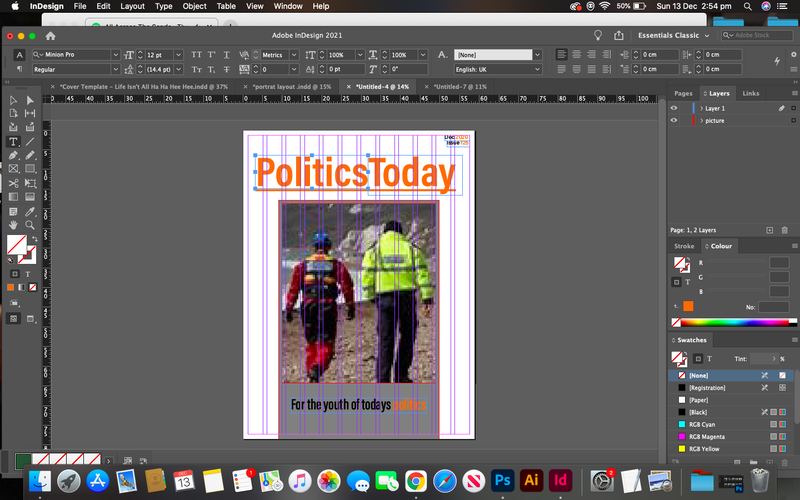Toggle visibility eye for Layer 1
Image resolution: width=800 pixels, height=500 pixels.
(x=673, y=108)
